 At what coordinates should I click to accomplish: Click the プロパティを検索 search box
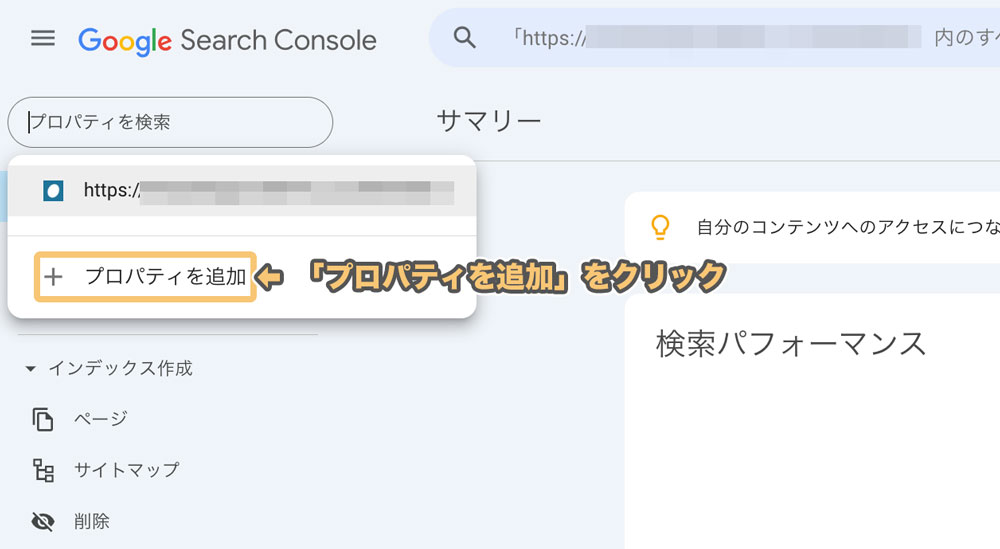point(170,122)
